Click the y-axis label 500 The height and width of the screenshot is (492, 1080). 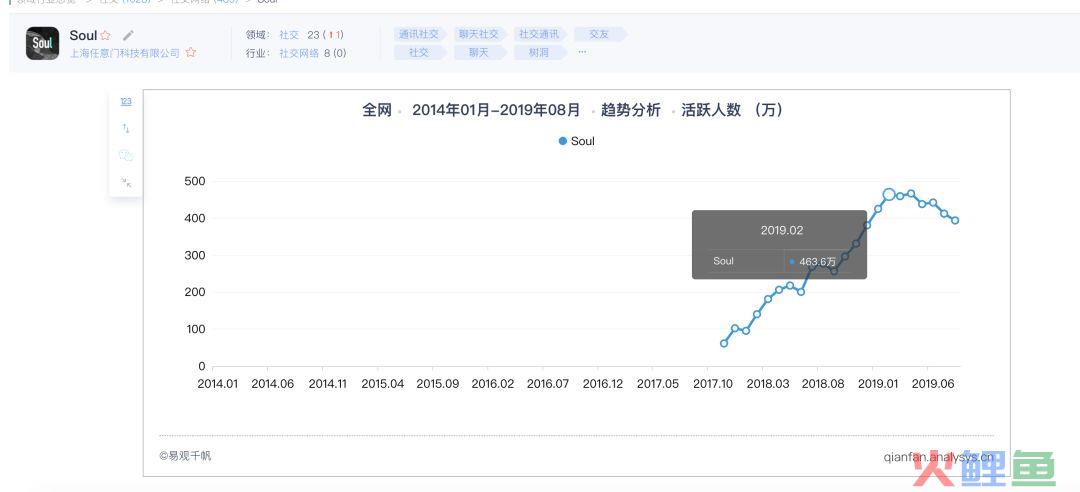pos(196,181)
